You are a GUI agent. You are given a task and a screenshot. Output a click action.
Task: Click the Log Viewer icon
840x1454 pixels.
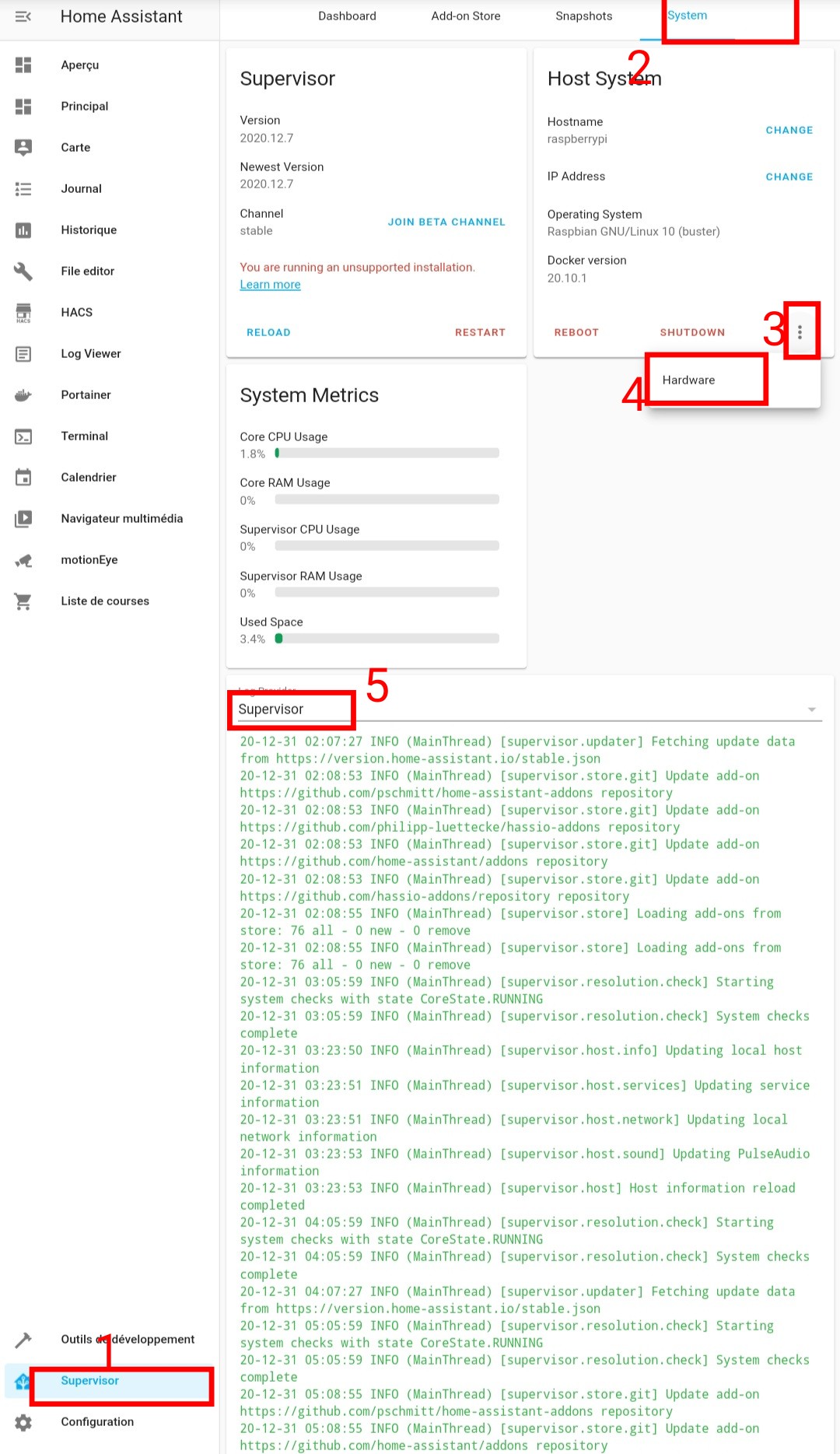click(x=23, y=353)
